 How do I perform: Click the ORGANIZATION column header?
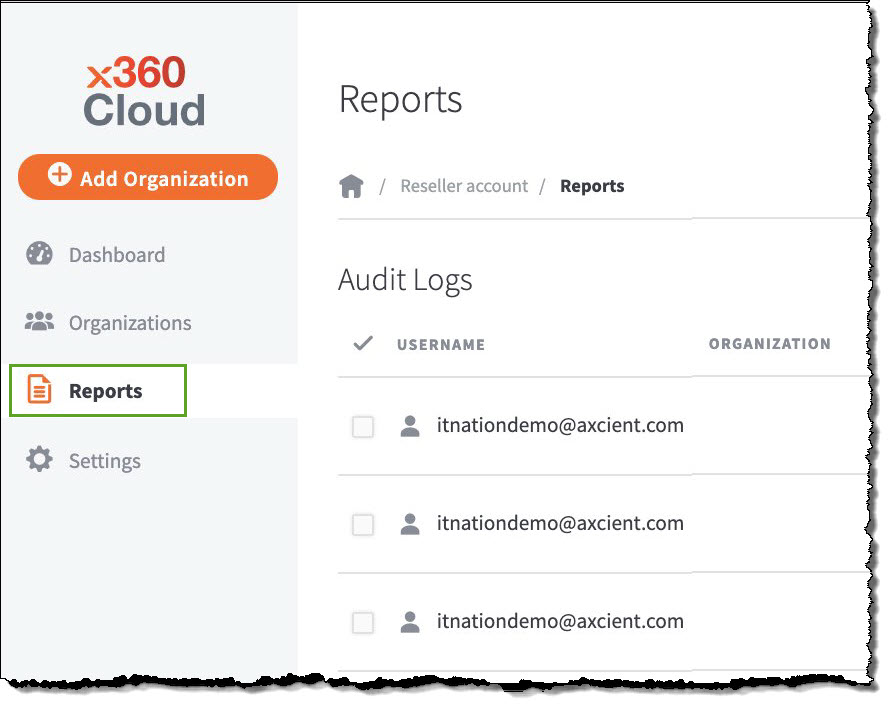(x=771, y=343)
